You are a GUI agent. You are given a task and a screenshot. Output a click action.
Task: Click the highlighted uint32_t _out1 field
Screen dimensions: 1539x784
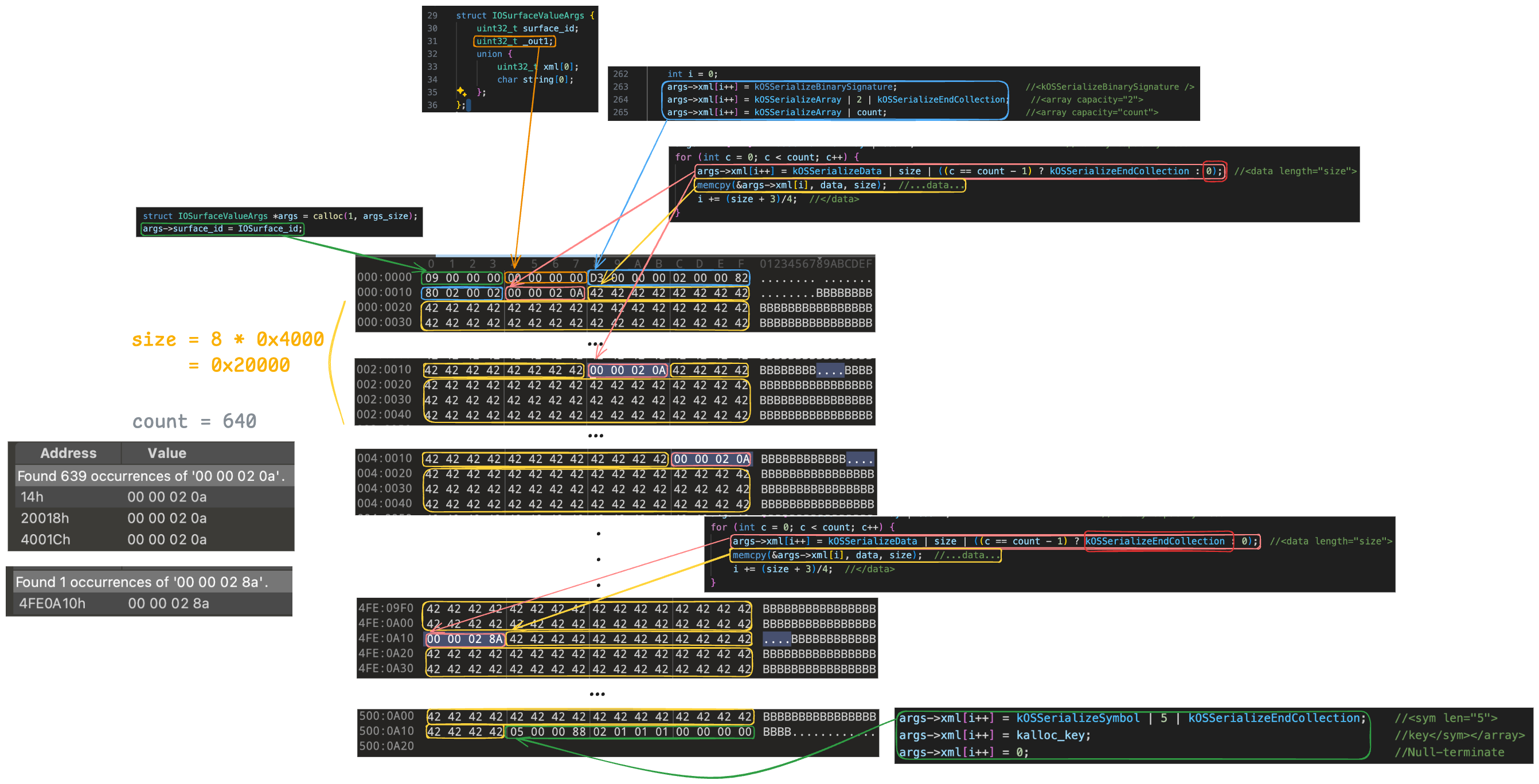[514, 41]
